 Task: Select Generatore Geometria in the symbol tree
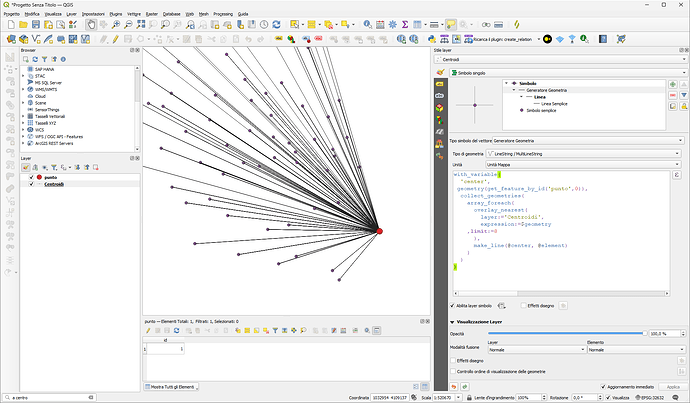547,90
